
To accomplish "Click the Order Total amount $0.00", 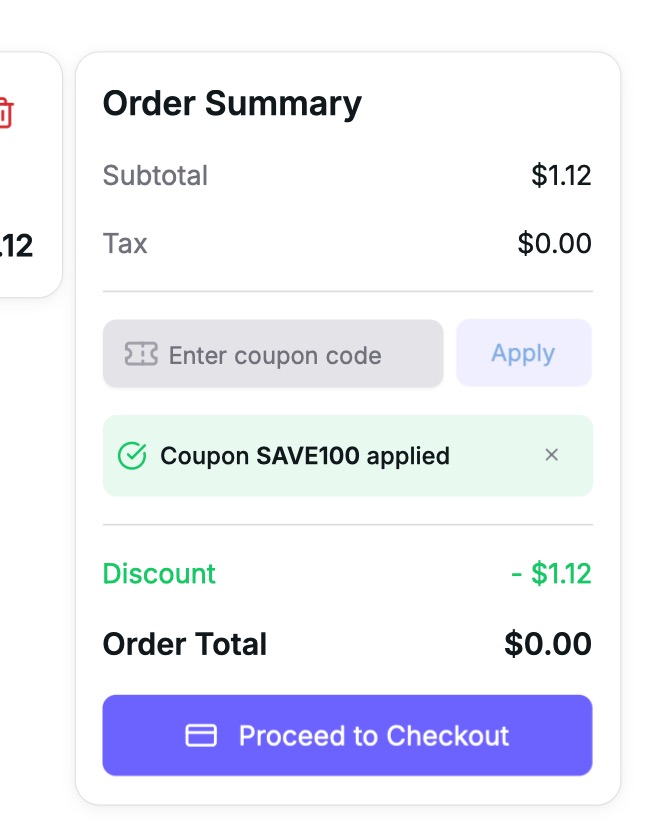I will pos(547,644).
